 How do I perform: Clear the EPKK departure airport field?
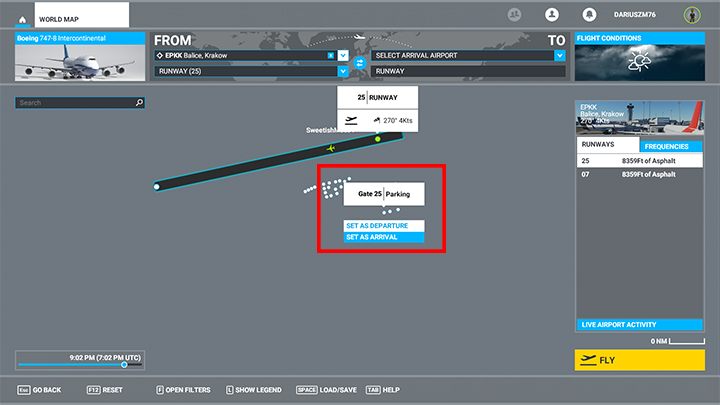[330, 55]
